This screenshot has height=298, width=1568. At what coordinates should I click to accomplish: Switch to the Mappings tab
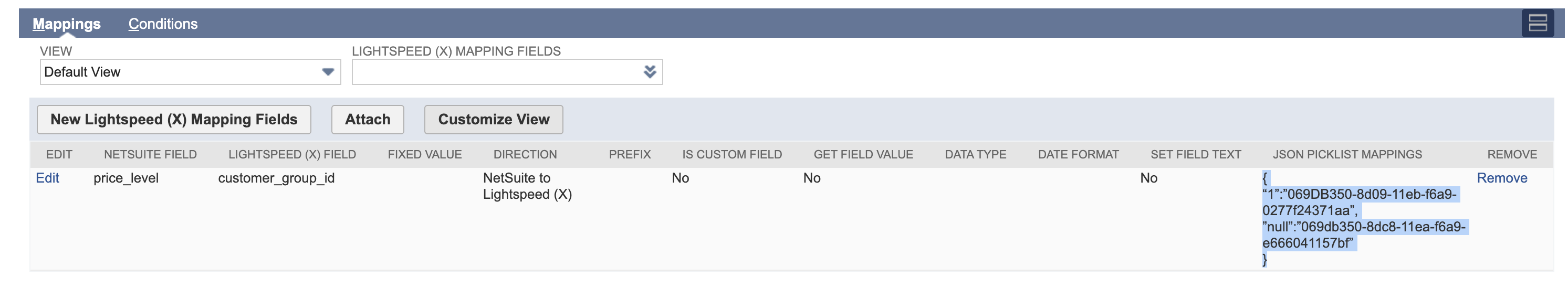point(66,24)
